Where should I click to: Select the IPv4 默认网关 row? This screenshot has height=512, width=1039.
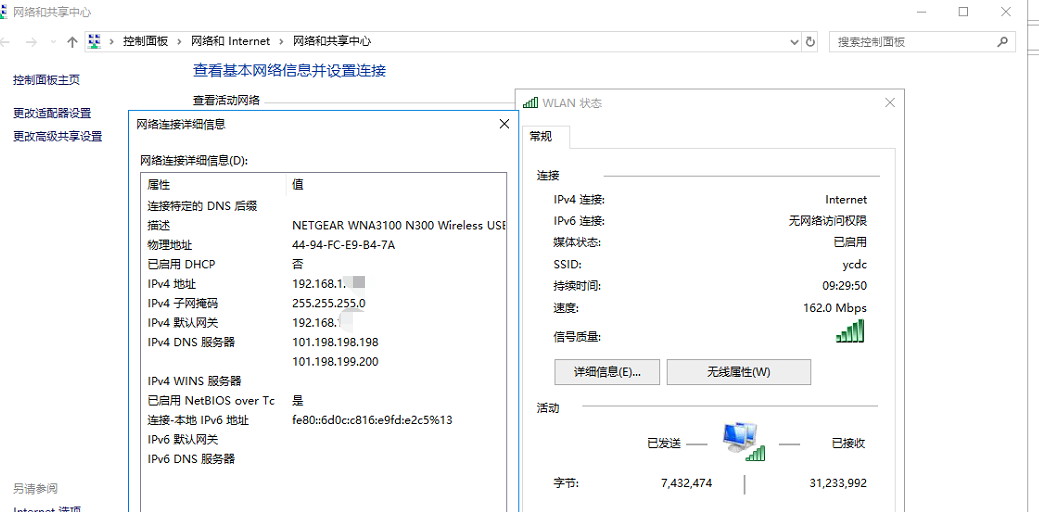[x=324, y=323]
